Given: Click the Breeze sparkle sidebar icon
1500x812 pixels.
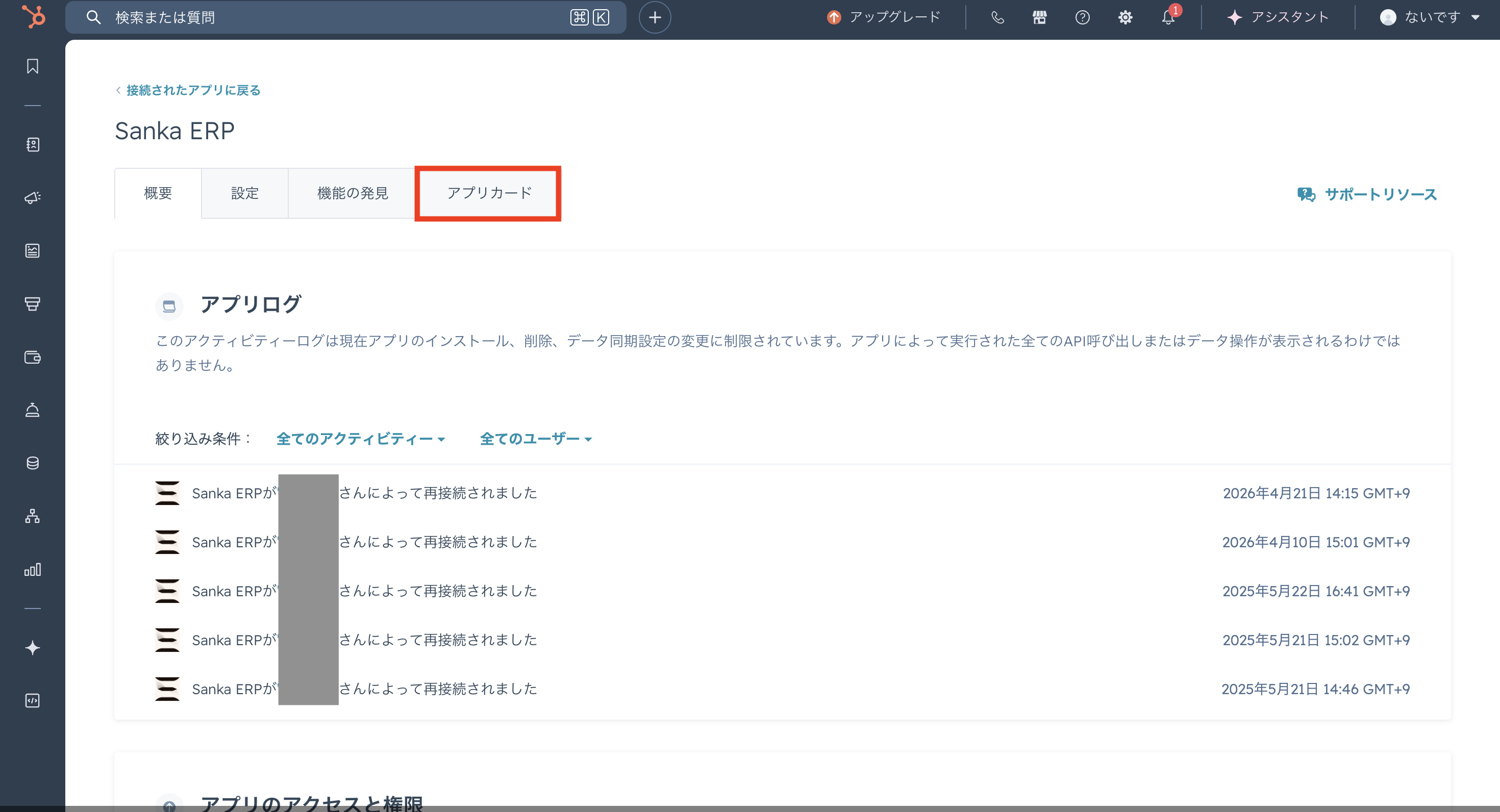Looking at the screenshot, I should pyautogui.click(x=33, y=647).
